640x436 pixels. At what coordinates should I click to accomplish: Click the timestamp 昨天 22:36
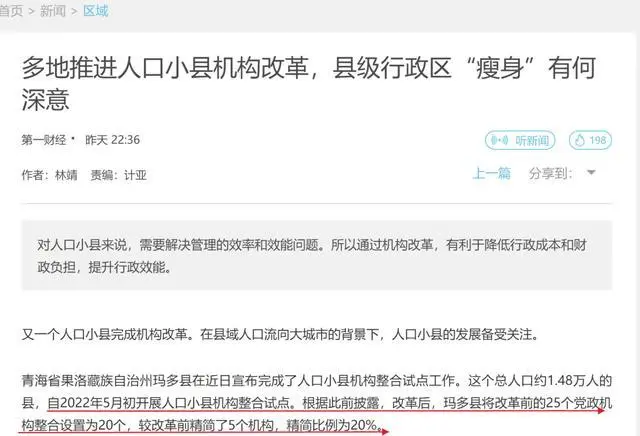tap(112, 140)
